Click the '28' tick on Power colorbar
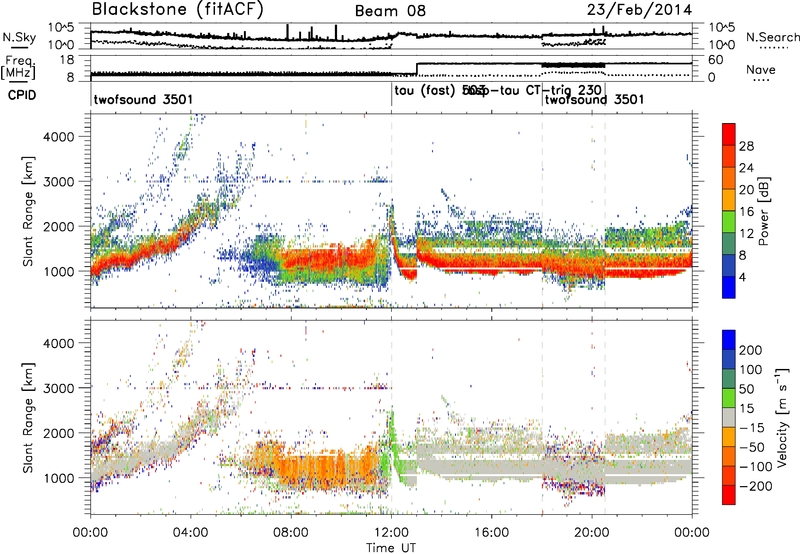Viewport: 800px width, 554px height. (x=746, y=146)
